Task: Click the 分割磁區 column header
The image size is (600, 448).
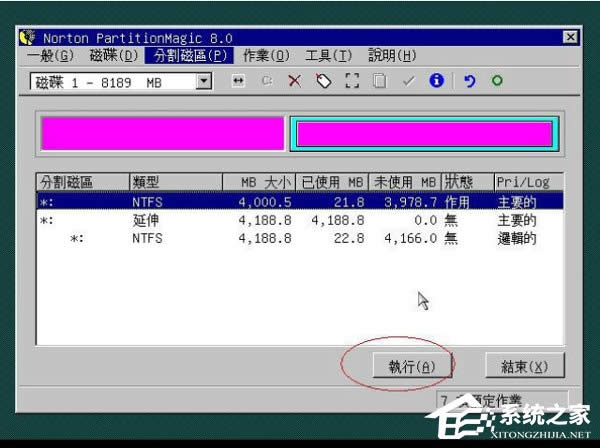Action: 83,182
